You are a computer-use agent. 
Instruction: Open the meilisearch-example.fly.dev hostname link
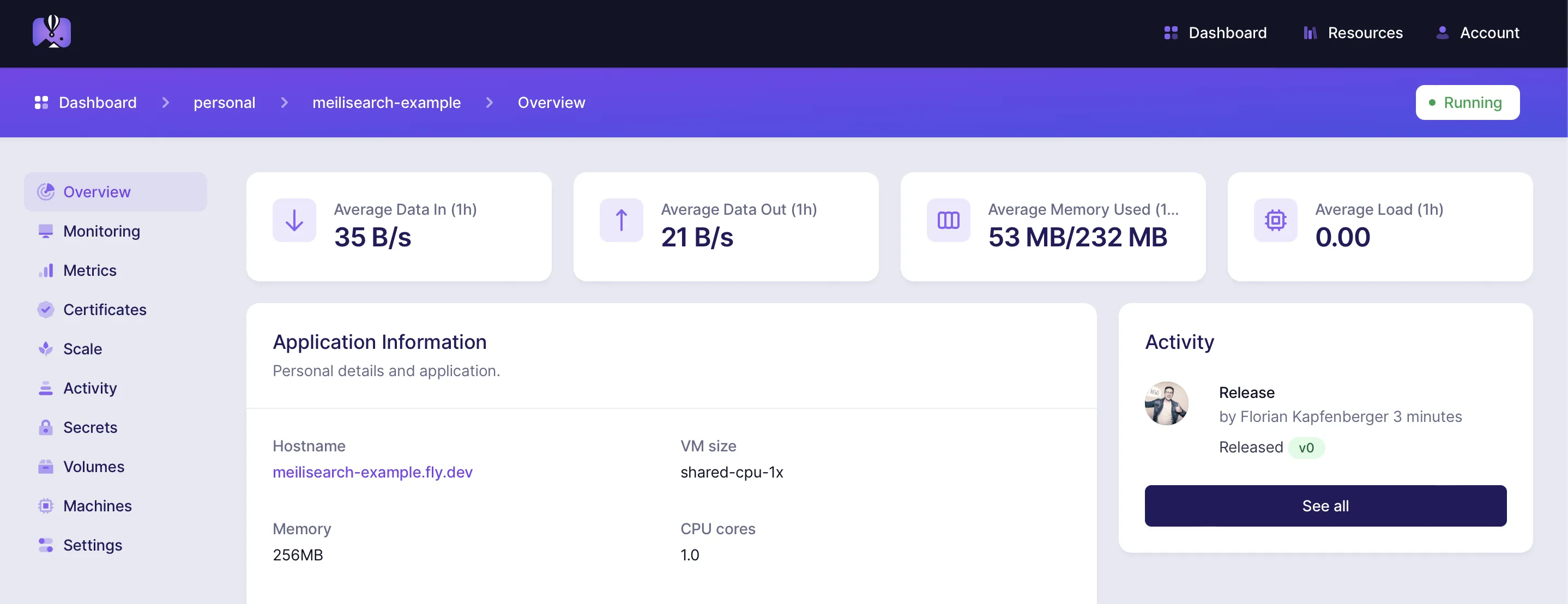click(372, 472)
